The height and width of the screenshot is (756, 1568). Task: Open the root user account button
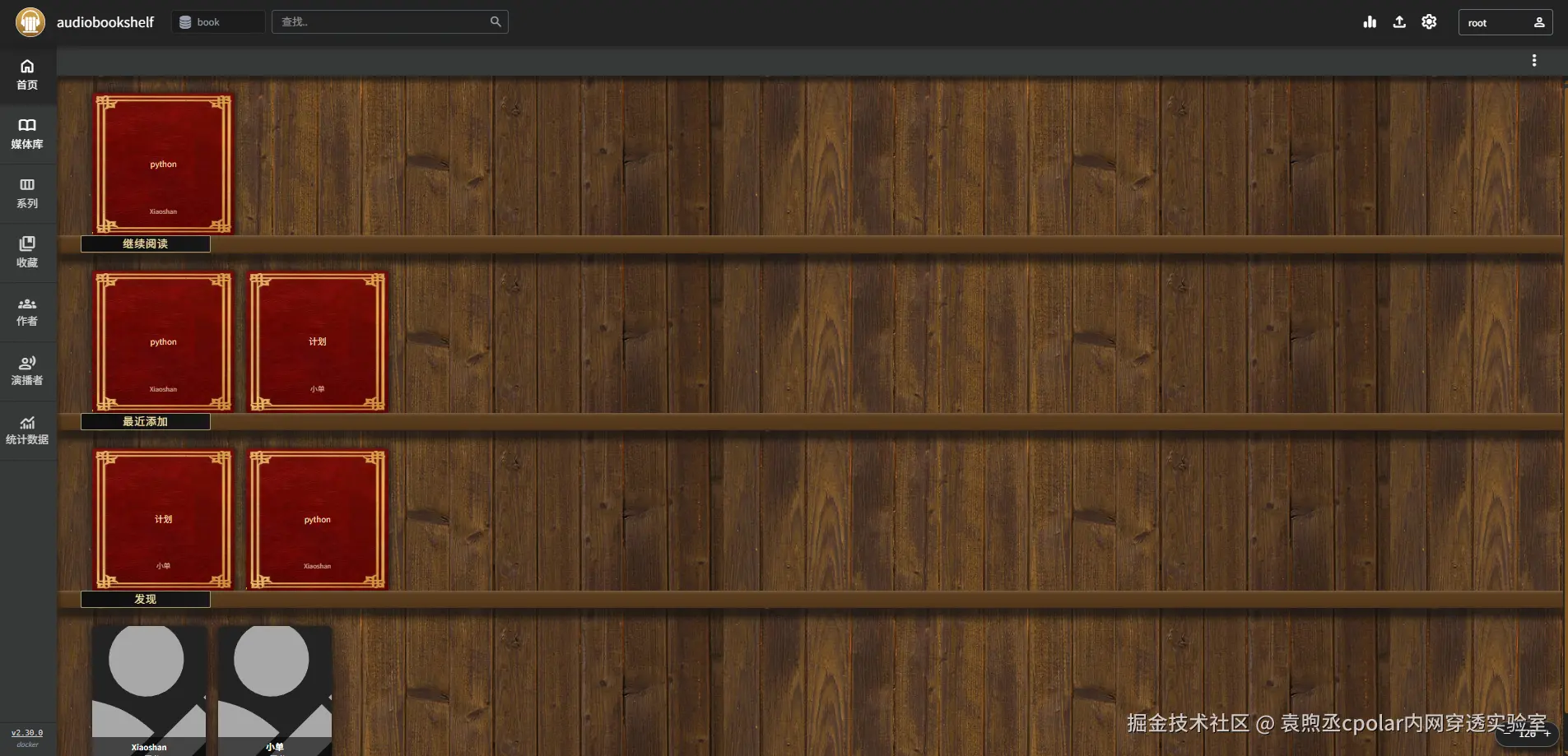pos(1505,22)
